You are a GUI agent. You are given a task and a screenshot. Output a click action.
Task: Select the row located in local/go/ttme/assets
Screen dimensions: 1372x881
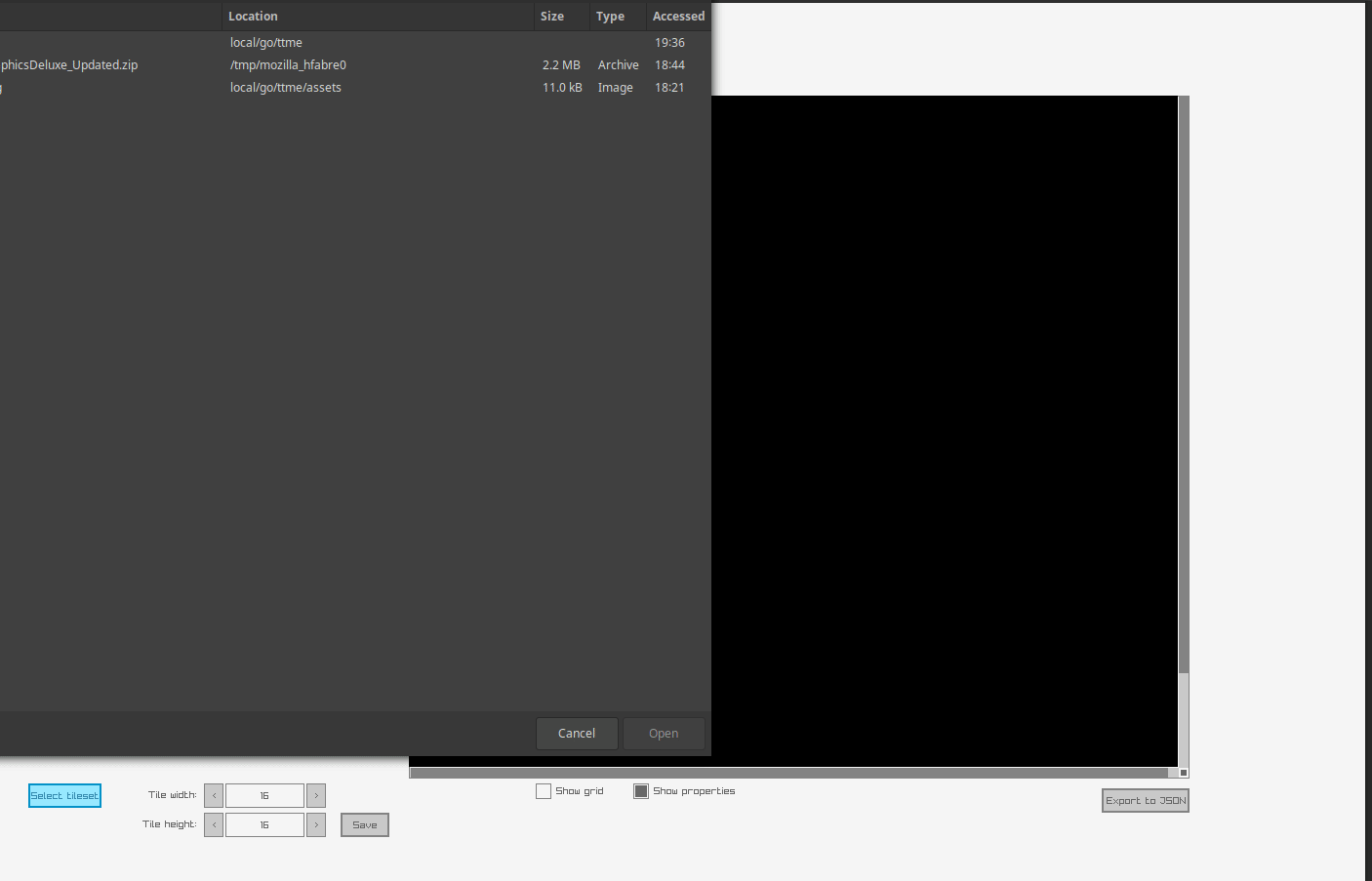355,88
